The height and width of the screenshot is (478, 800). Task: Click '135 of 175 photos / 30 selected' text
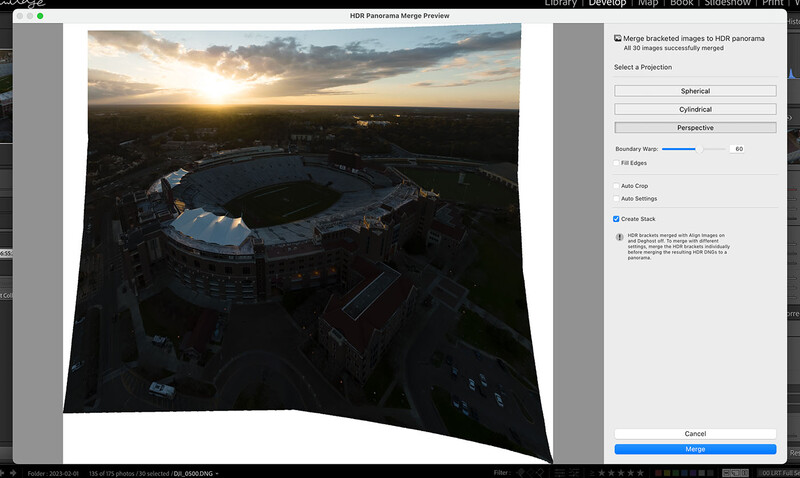click(x=129, y=473)
